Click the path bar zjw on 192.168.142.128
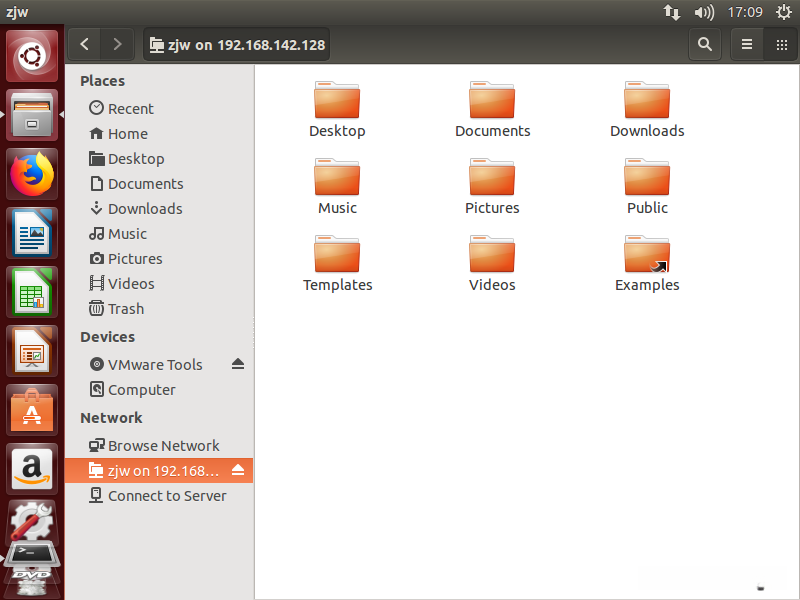 coord(237,44)
